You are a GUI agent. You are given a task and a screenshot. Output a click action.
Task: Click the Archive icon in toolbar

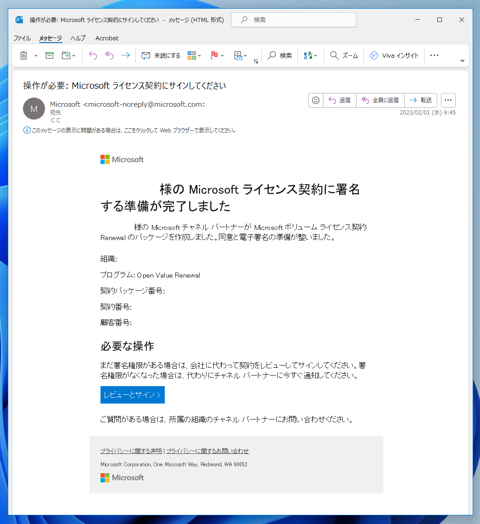pyautogui.click(x=49, y=55)
